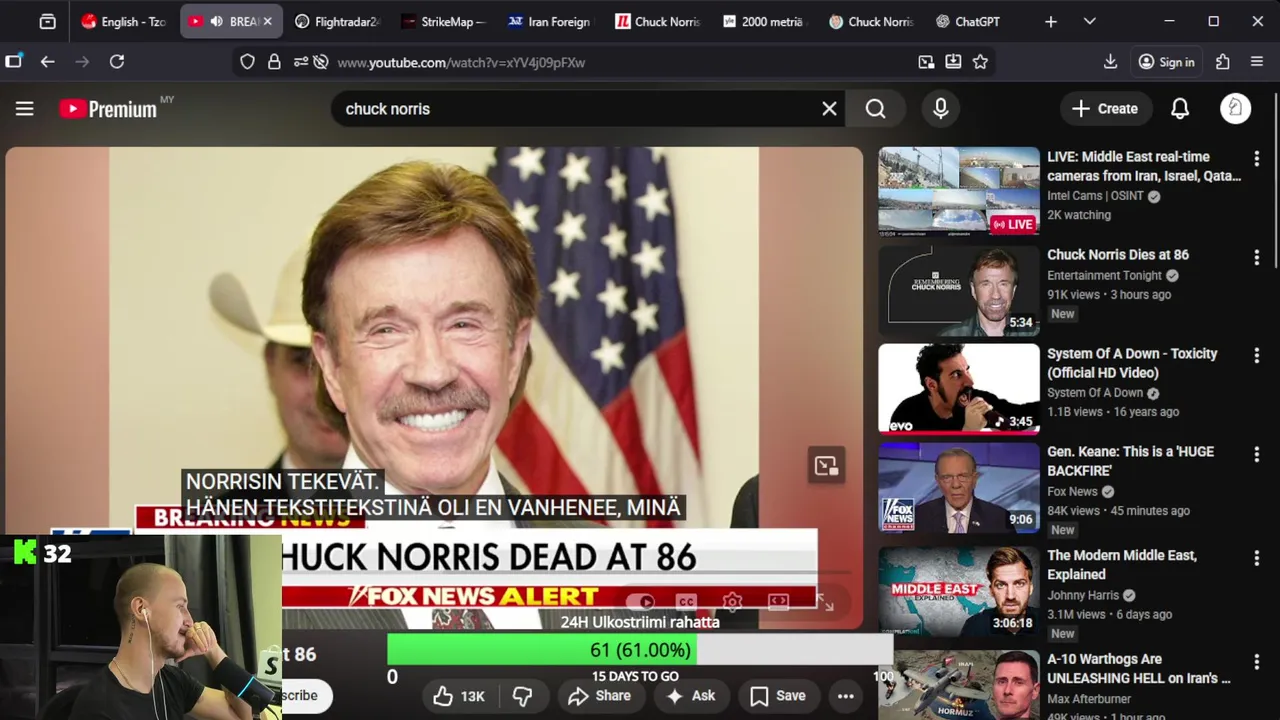Switch to the Flightradar24 tab
Screen dimensions: 1280x720
(x=337, y=21)
